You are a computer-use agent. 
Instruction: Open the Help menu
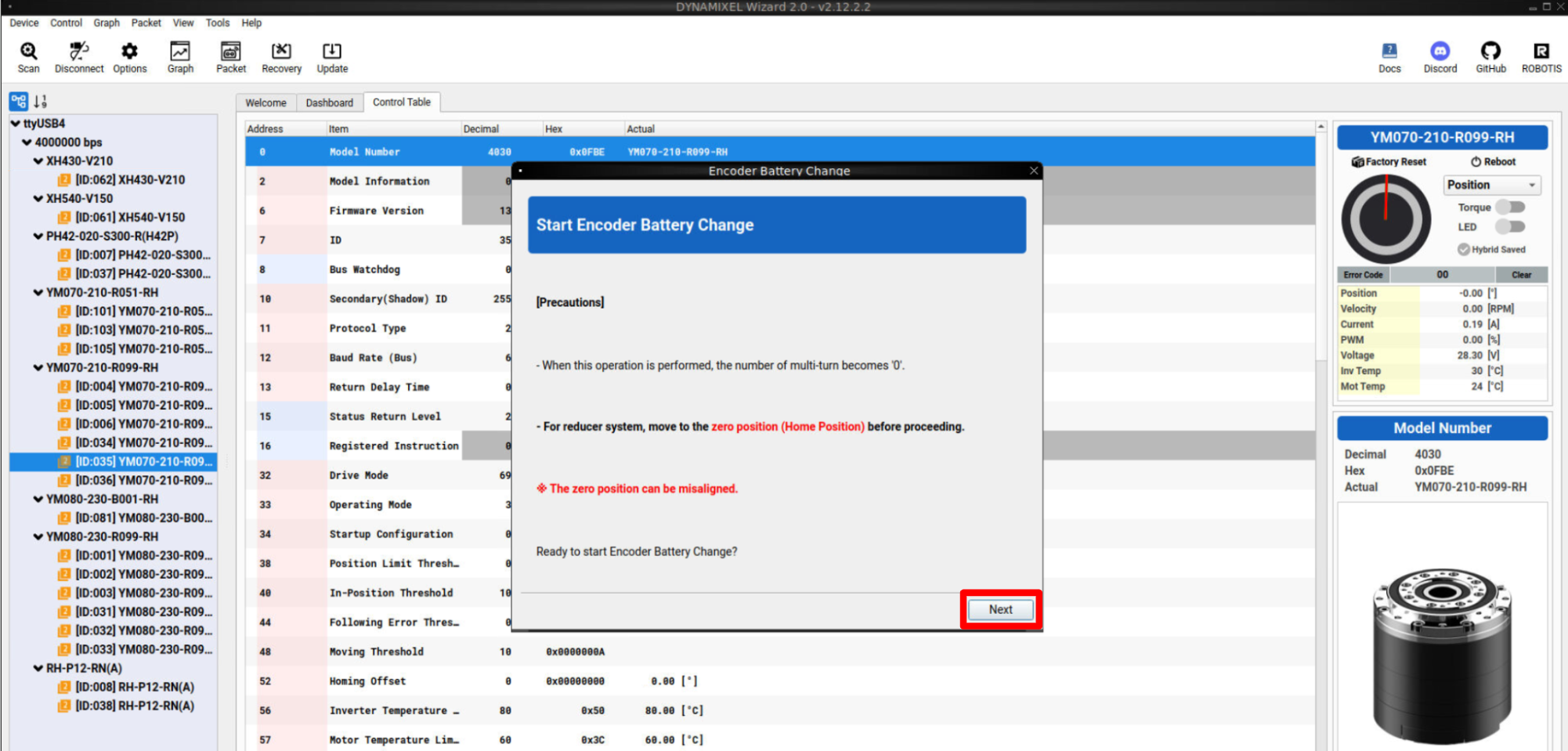(x=251, y=23)
